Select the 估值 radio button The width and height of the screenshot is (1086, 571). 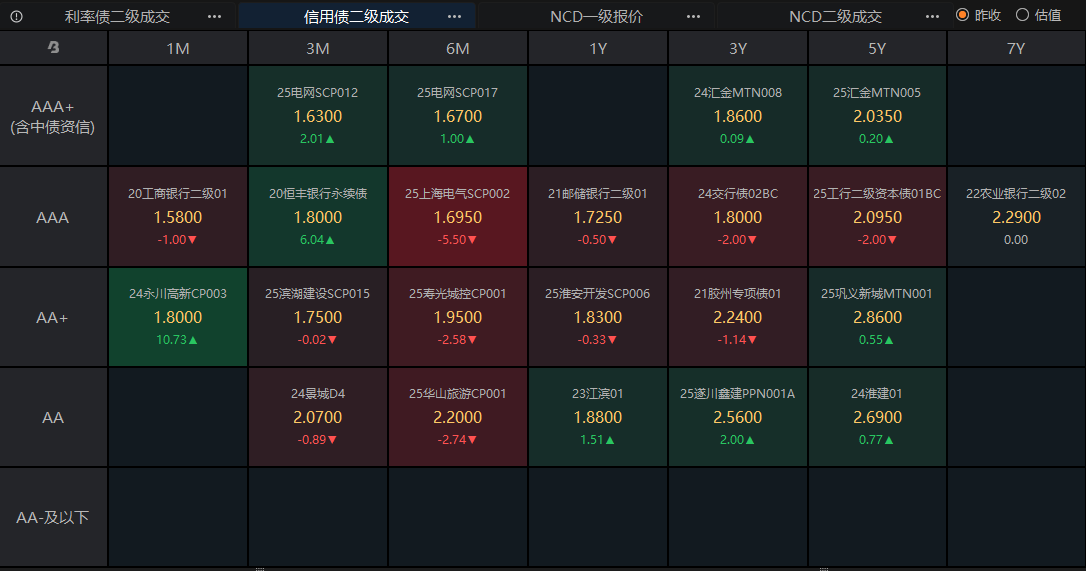1022,15
